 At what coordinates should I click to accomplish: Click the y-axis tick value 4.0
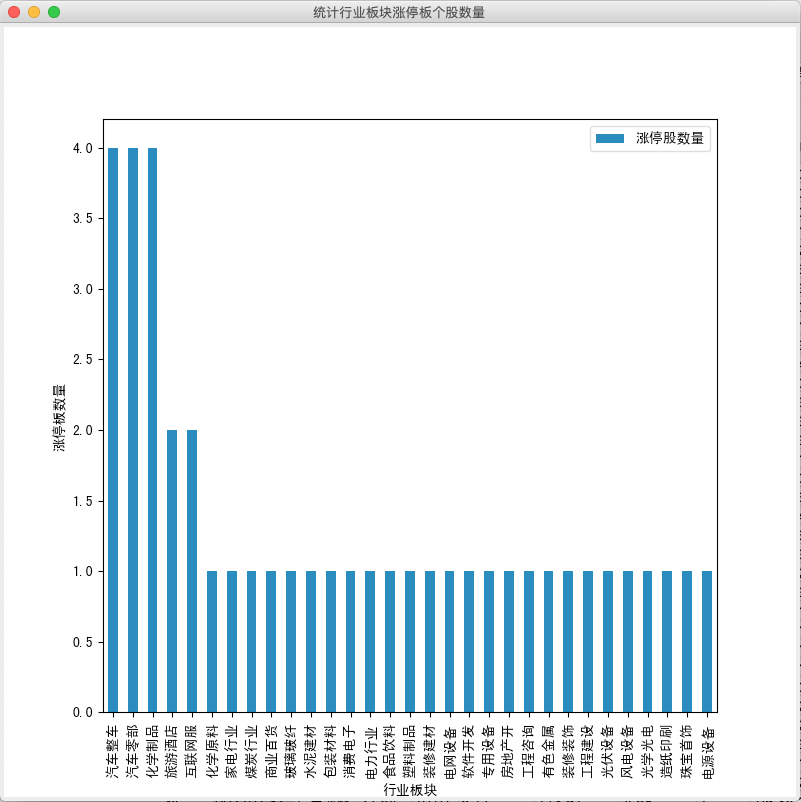(83, 148)
